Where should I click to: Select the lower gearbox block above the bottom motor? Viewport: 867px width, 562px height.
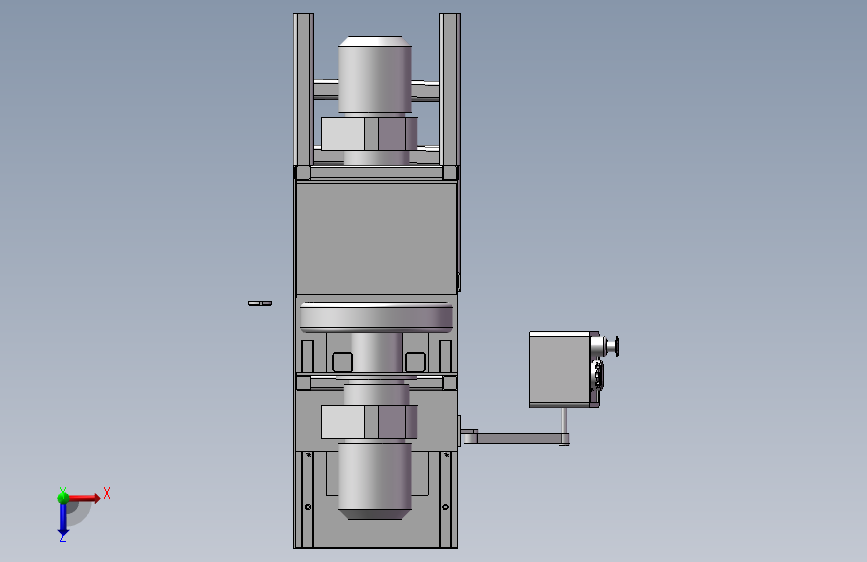pos(369,422)
